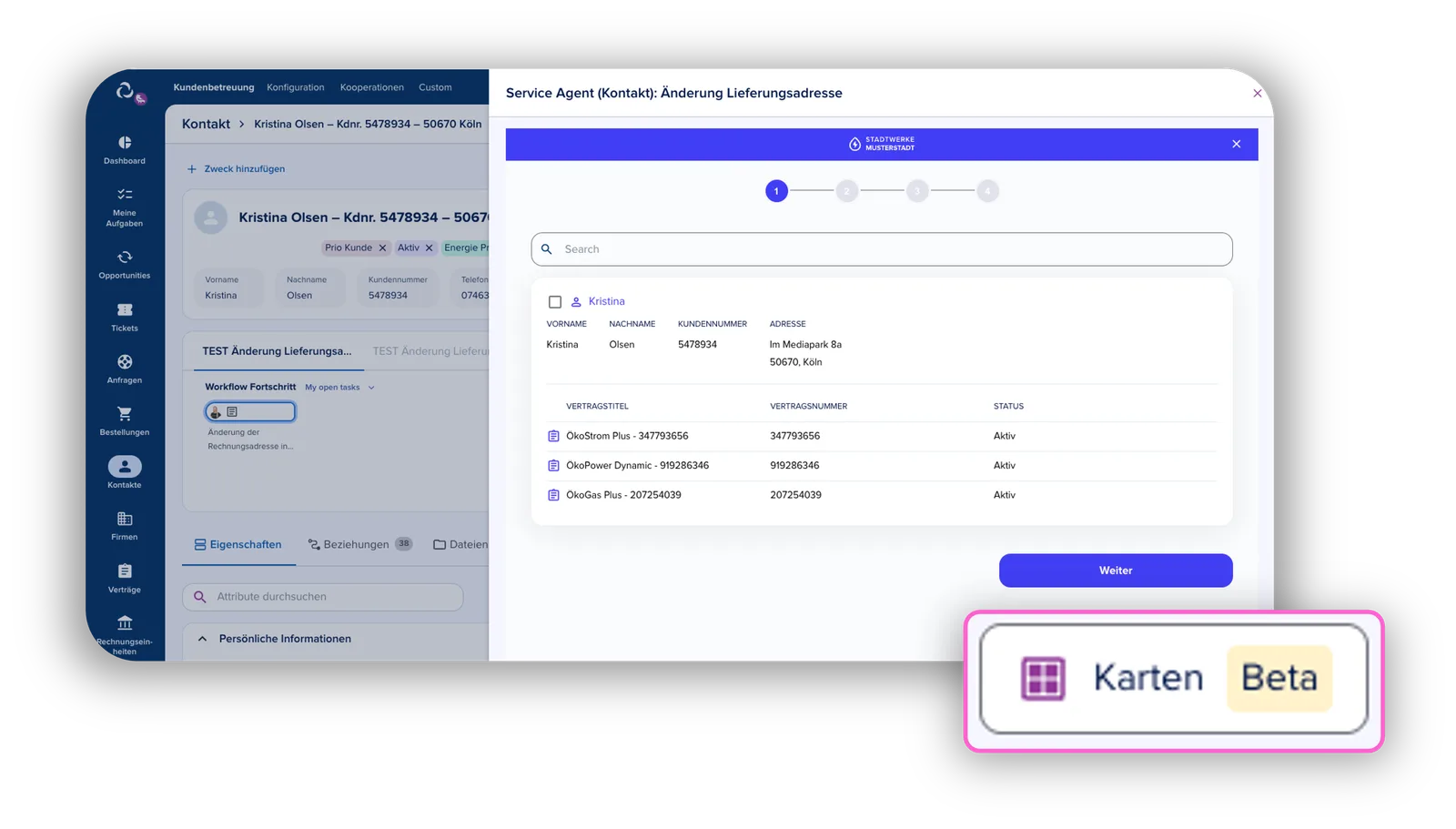Click the ÖkoPower Dynamic contract icon
Viewport: 1456px width, 829px height.
[553, 465]
